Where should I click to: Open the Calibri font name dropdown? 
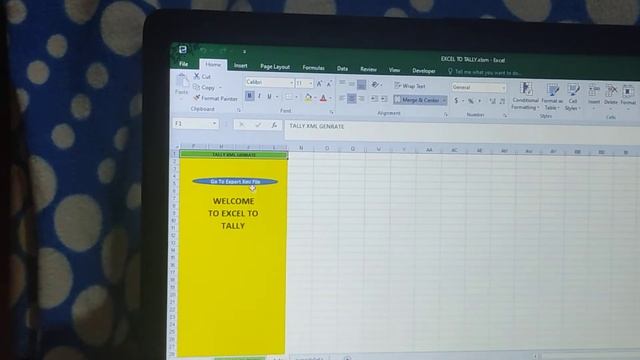pyautogui.click(x=292, y=83)
